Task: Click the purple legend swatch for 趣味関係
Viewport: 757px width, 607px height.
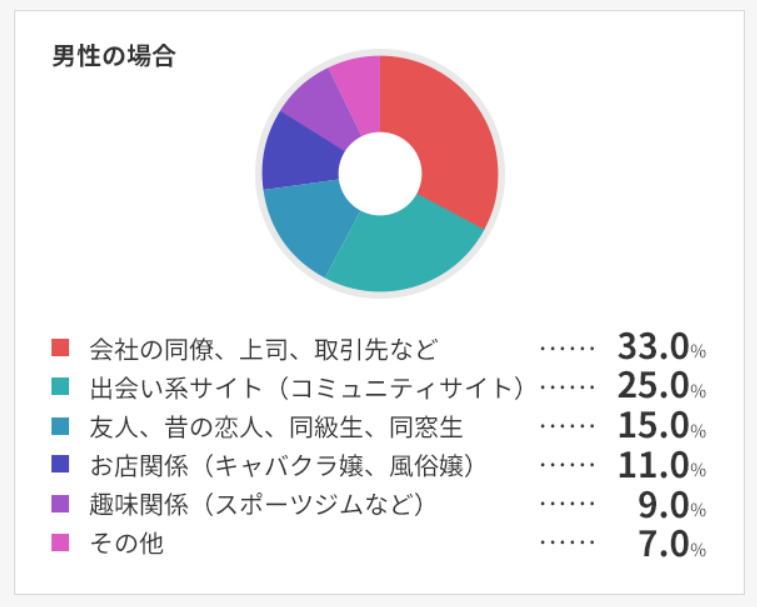Action: (x=60, y=504)
